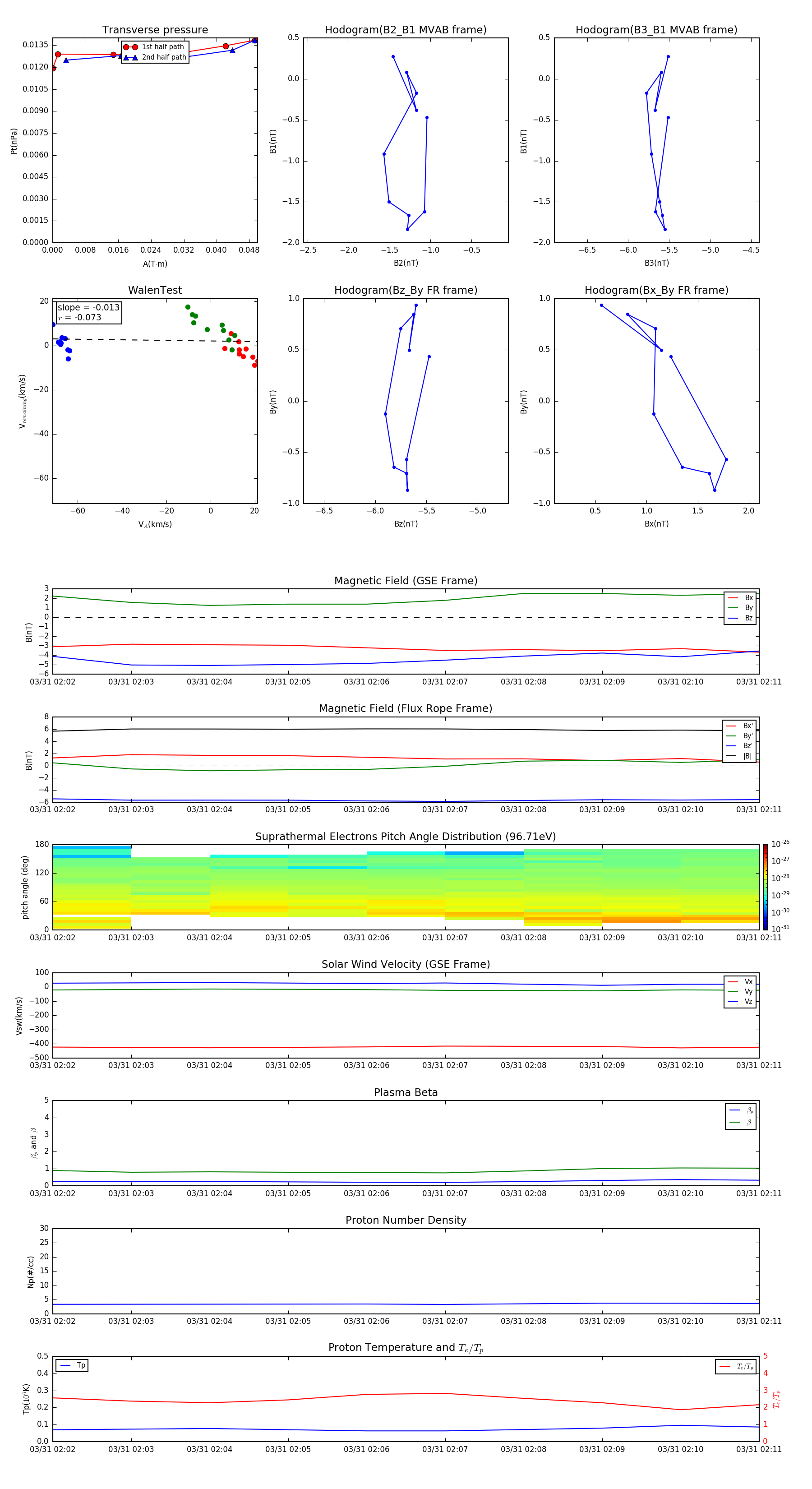812x1489 pixels.
Task: Click the 'Solar Wind Velocity (GSE Frame)' title
Action: pyautogui.click(x=406, y=965)
